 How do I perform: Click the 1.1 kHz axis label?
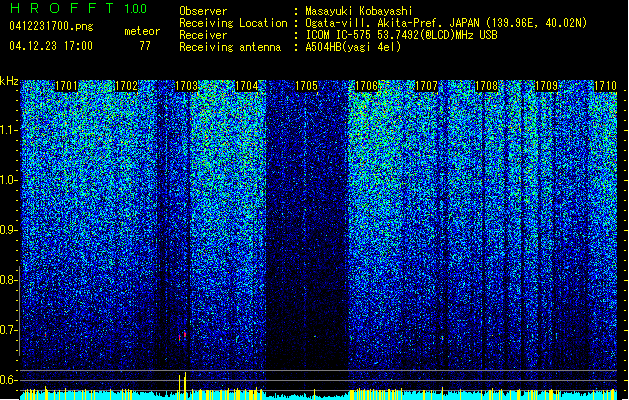[x=9, y=130]
